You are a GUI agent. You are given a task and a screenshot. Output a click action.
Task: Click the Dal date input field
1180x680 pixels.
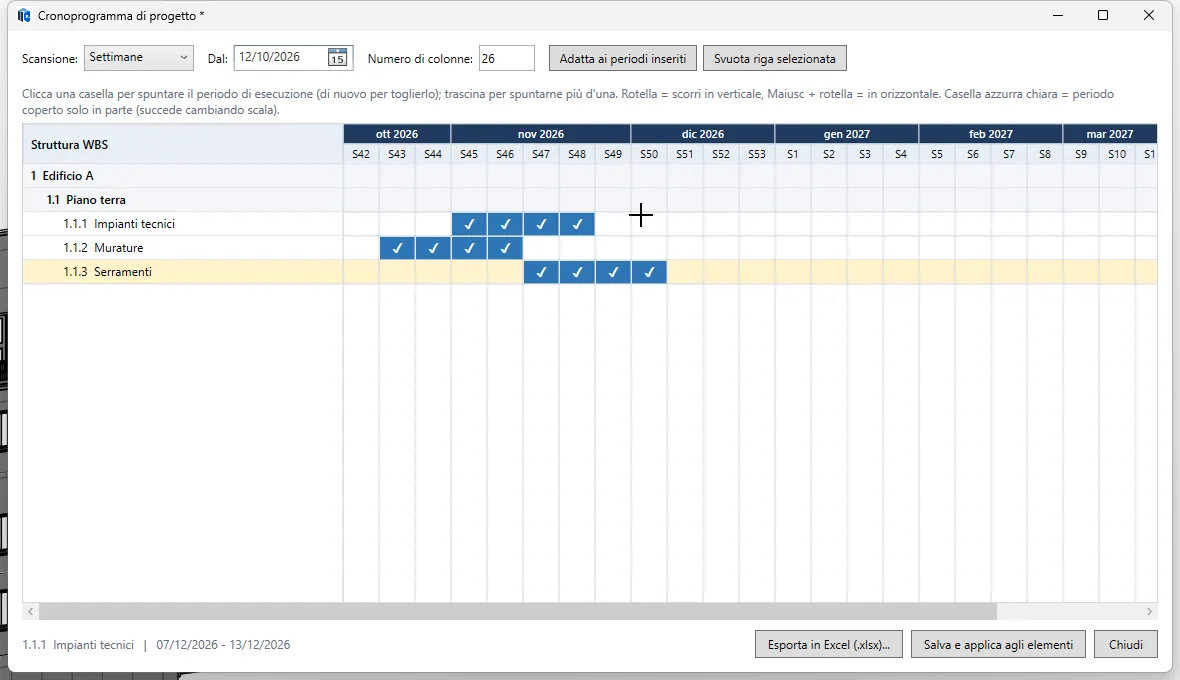pyautogui.click(x=280, y=57)
